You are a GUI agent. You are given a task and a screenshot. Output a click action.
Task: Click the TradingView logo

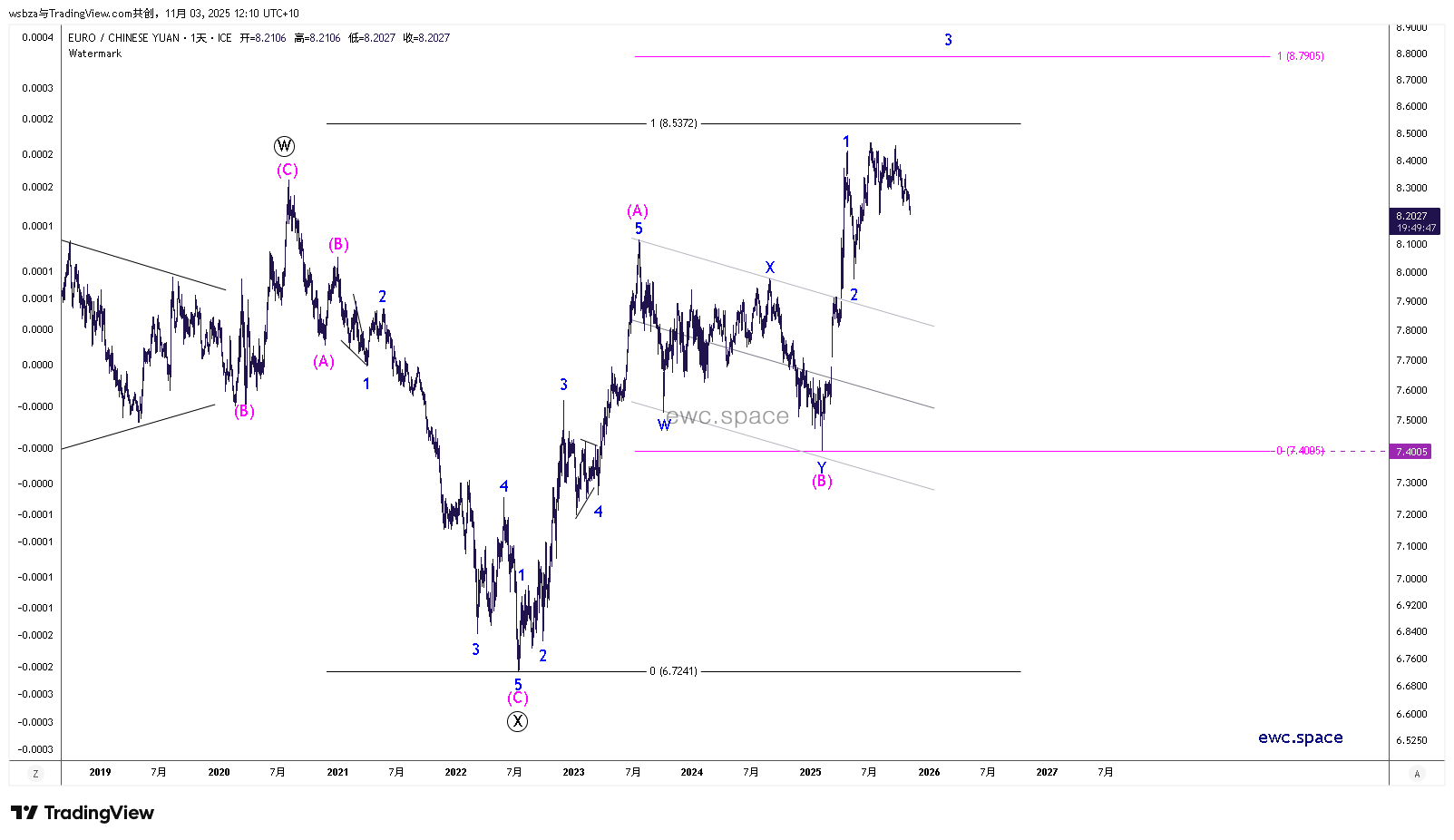pyautogui.click(x=83, y=813)
